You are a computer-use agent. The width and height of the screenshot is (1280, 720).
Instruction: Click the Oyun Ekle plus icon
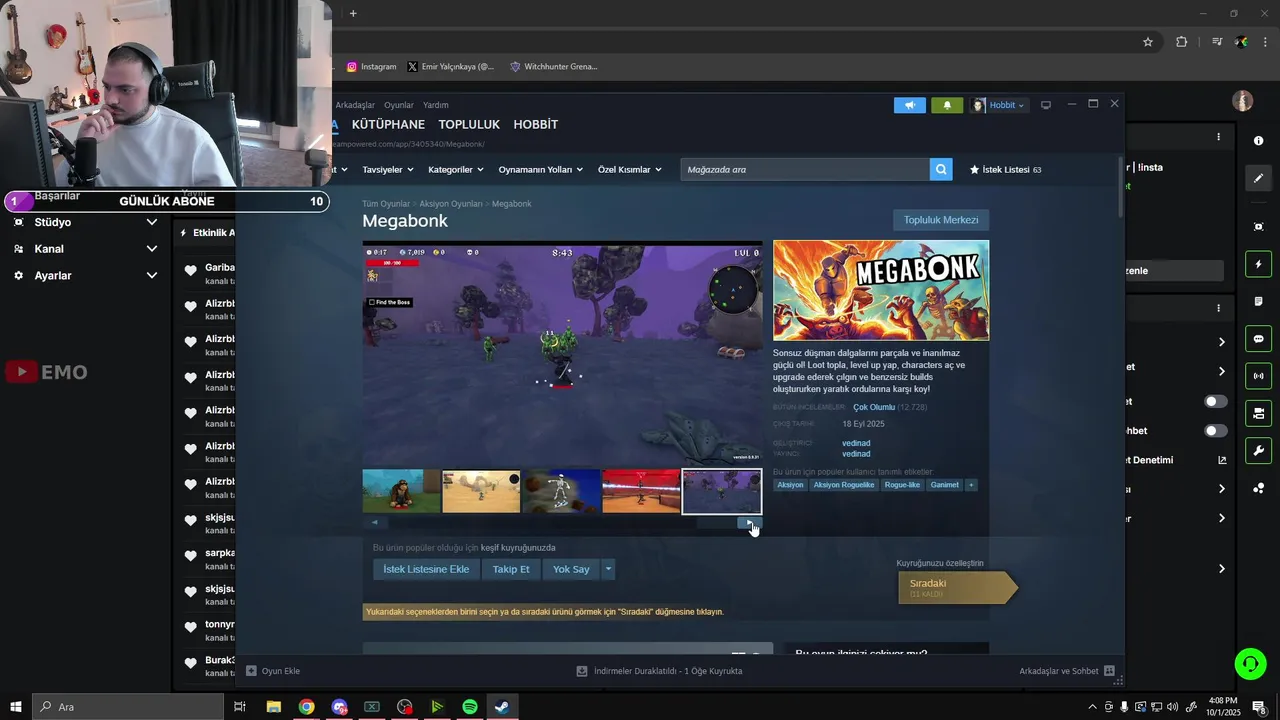(251, 671)
